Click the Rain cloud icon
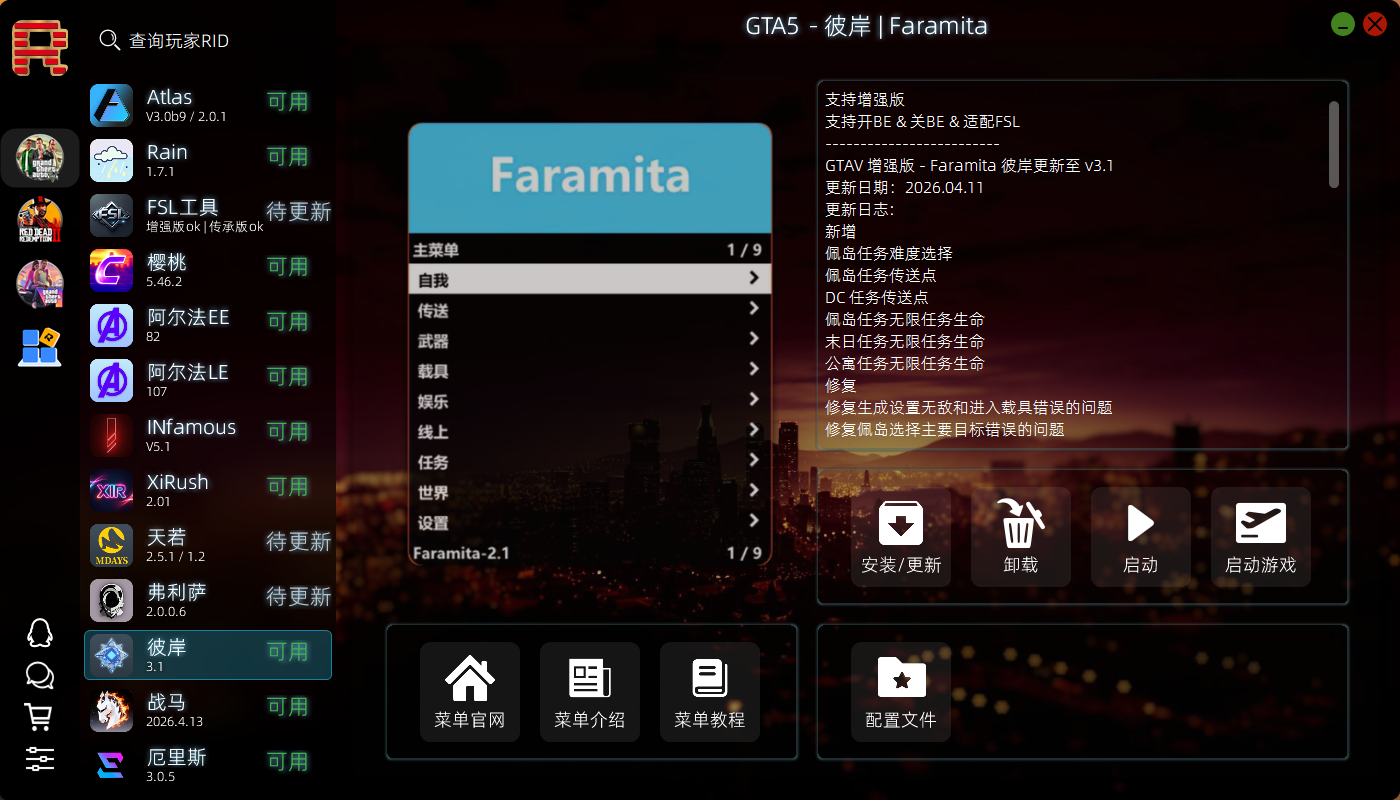Viewport: 1400px width, 800px height. (x=111, y=160)
